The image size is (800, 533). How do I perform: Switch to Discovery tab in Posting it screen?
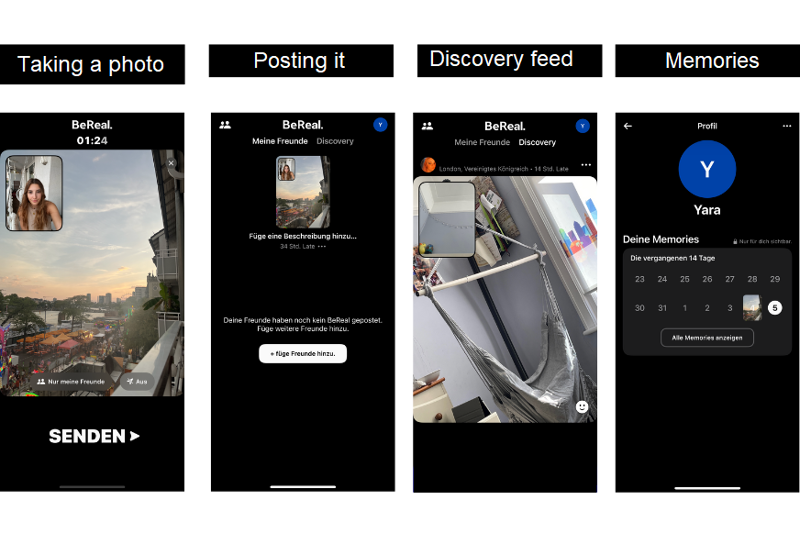tap(335, 141)
